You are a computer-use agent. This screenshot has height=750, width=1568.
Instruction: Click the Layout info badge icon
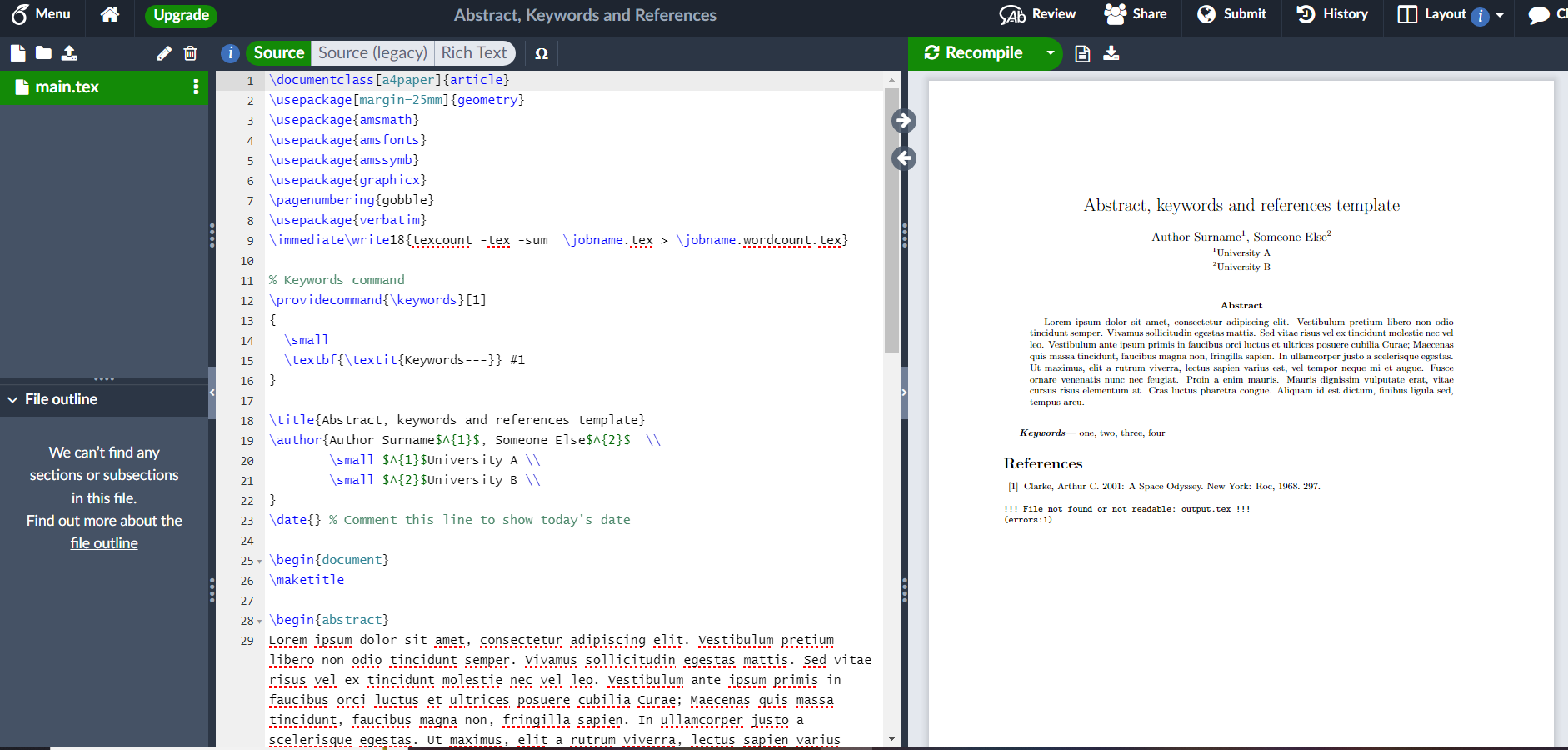coord(1480,16)
